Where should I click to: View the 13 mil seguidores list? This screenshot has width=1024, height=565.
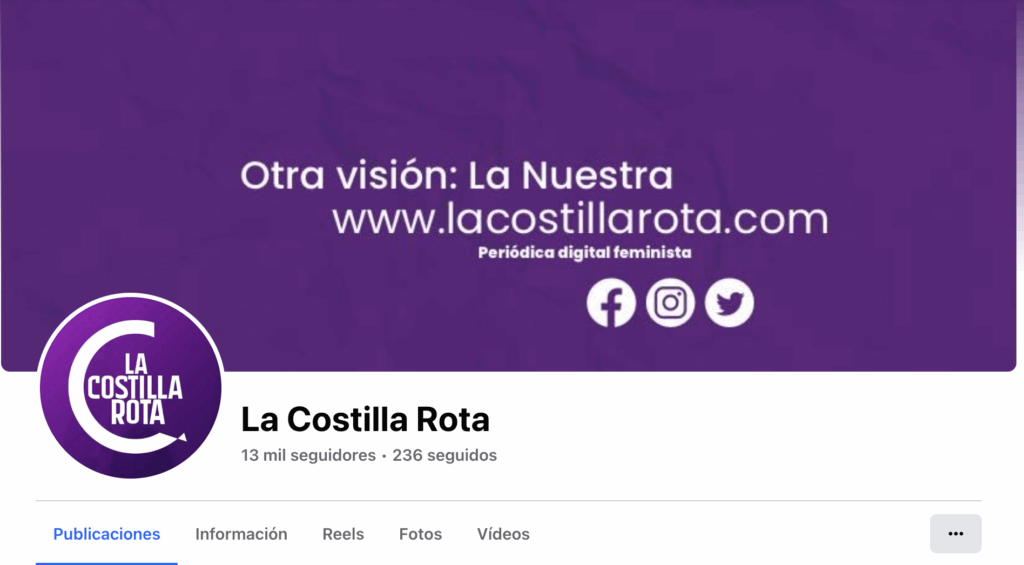(308, 455)
